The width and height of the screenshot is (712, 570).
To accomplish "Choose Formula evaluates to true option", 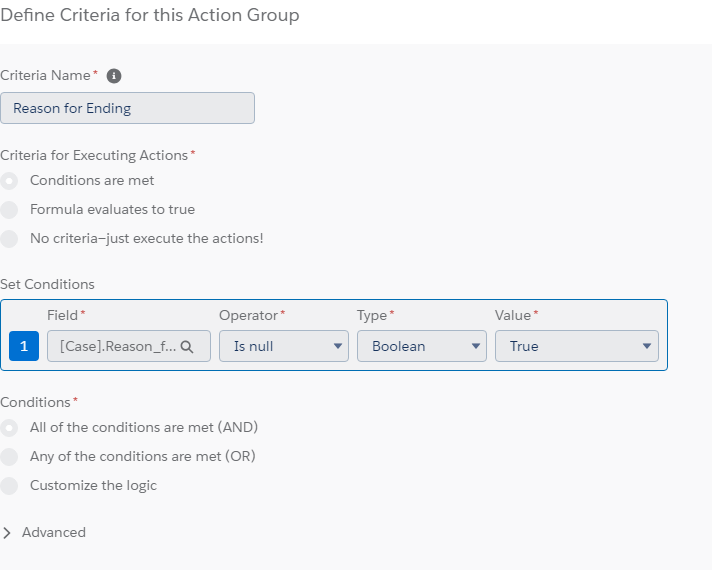I will (10, 210).
